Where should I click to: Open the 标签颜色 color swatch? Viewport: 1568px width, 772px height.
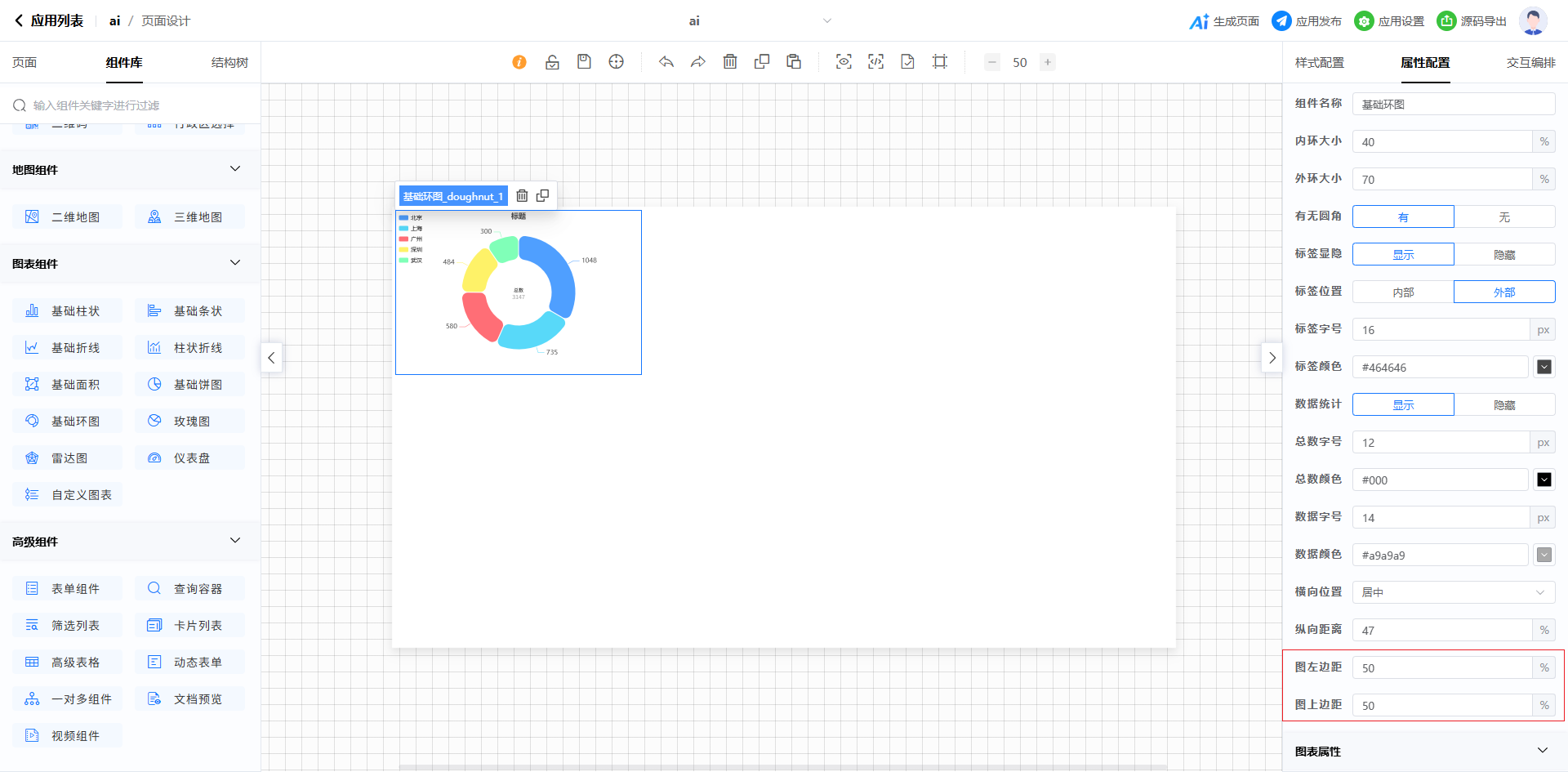click(x=1543, y=368)
